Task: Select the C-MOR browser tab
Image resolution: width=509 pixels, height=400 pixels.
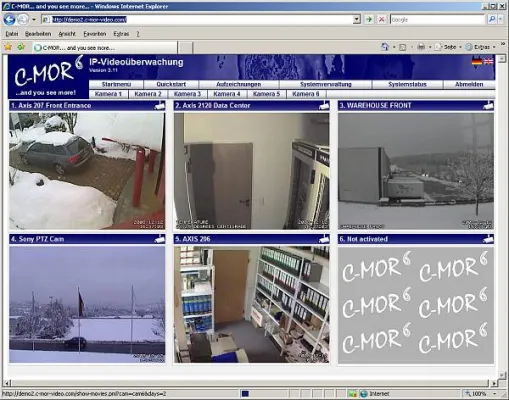Action: coord(105,48)
